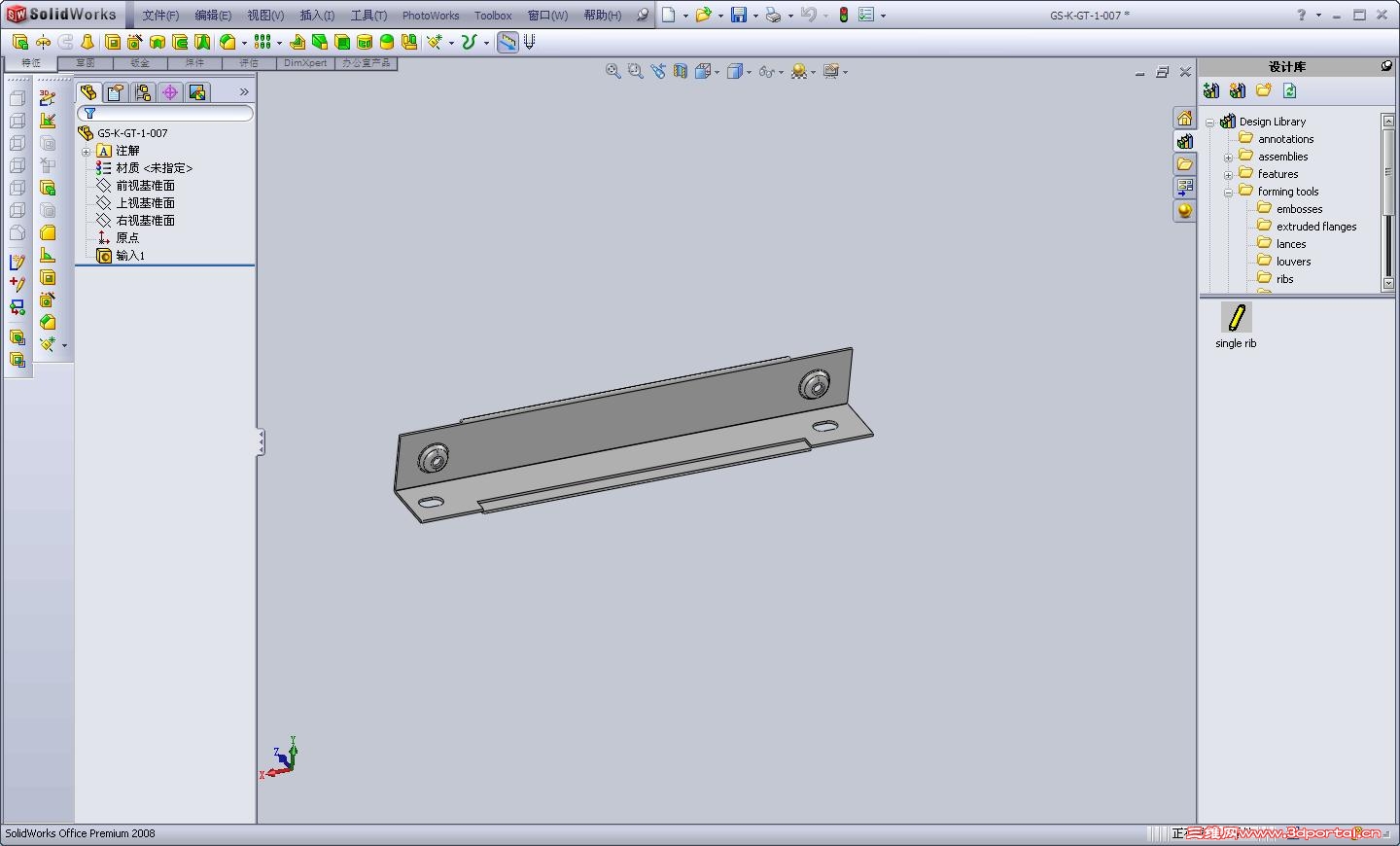Screen dimensions: 1400x846
Task: Click Create New Folder icon in design library
Action: tap(1264, 90)
